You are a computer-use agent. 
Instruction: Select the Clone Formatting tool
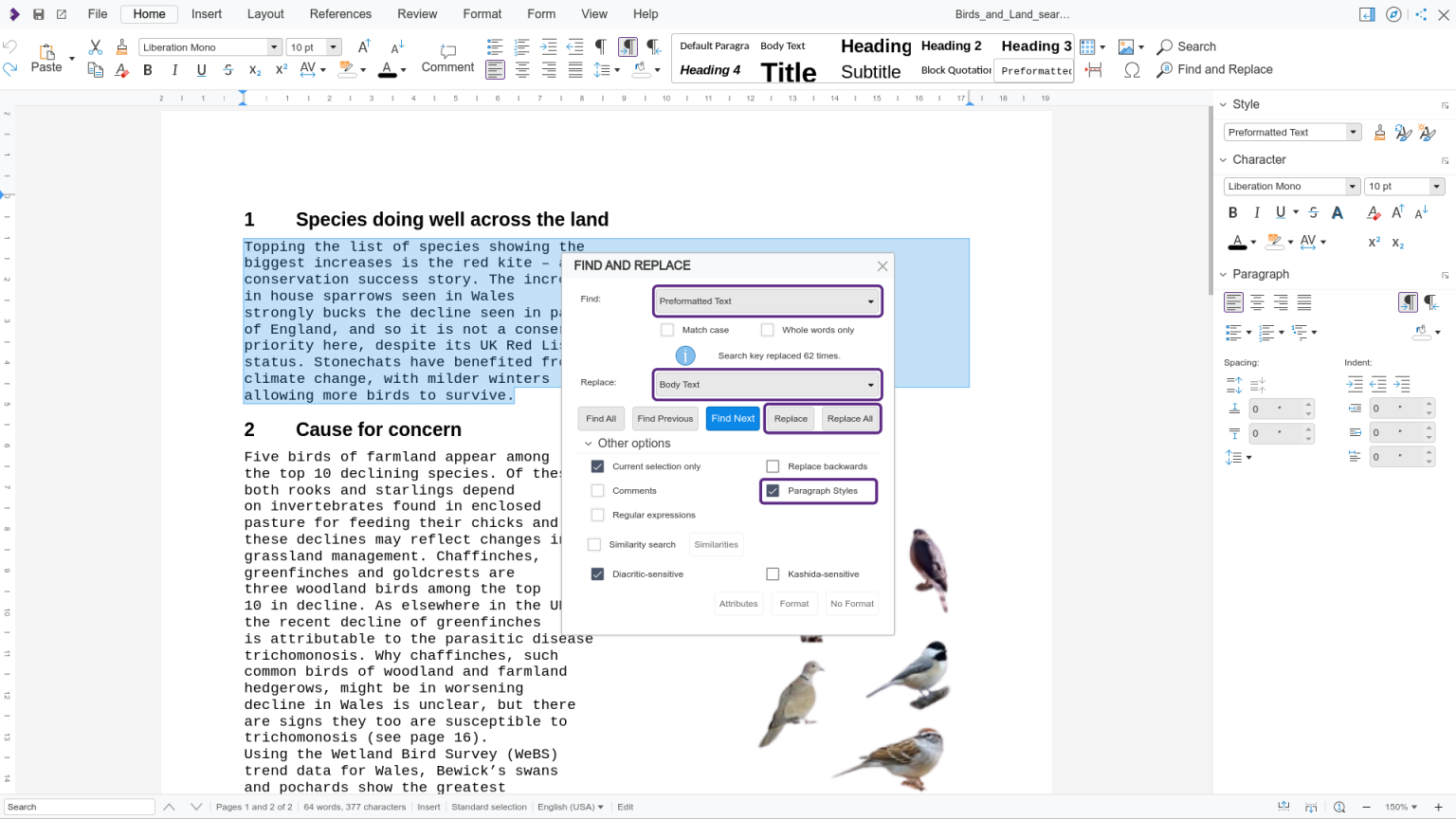pyautogui.click(x=121, y=45)
